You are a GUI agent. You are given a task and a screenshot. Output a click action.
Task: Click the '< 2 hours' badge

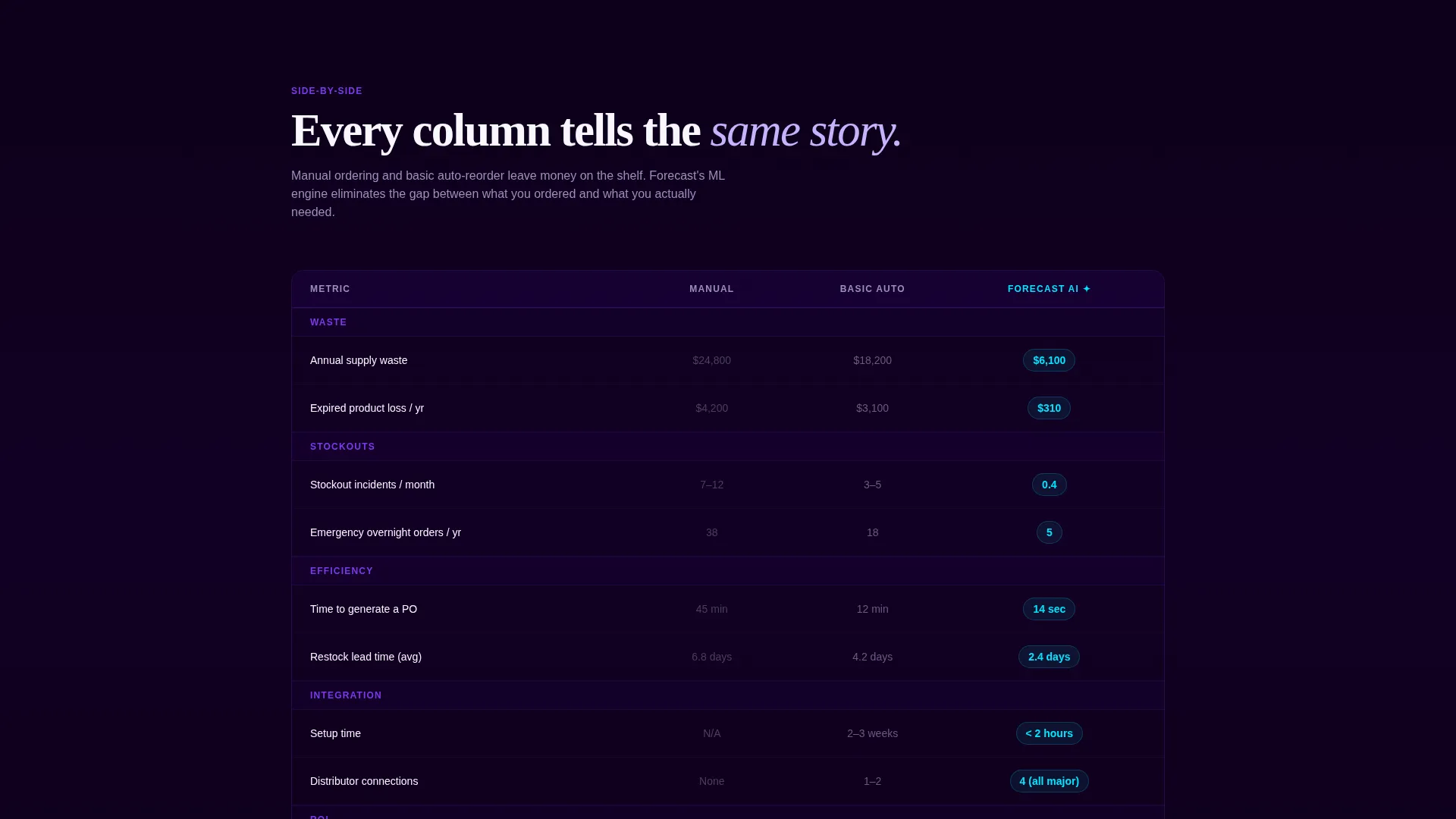pyautogui.click(x=1049, y=733)
